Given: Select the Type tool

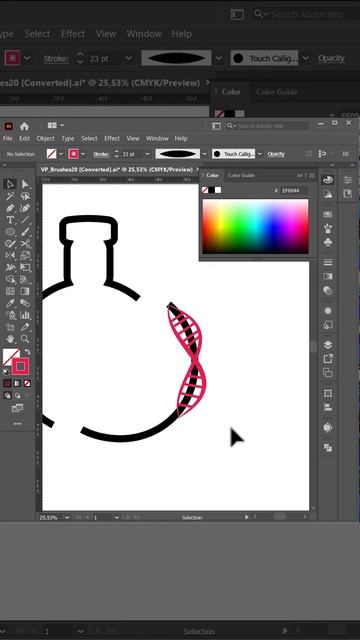Looking at the screenshot, I should point(10,220).
